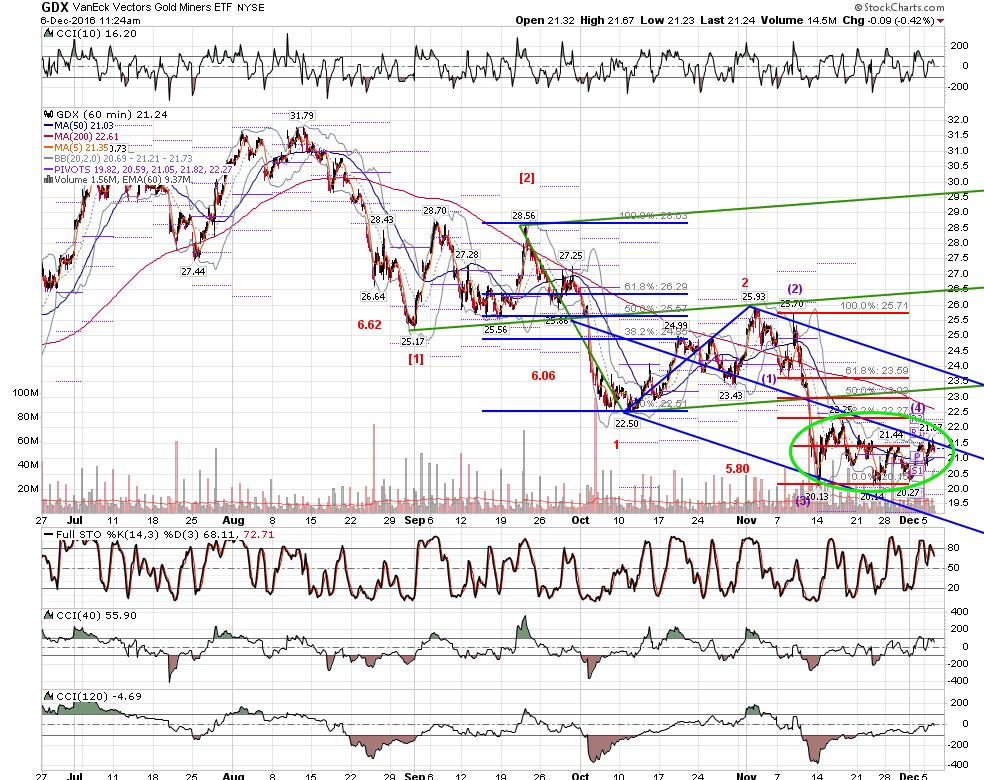Click the "VanEck Vectors Gold Miners ETF" name
Screen dimensions: 984x780
point(152,8)
